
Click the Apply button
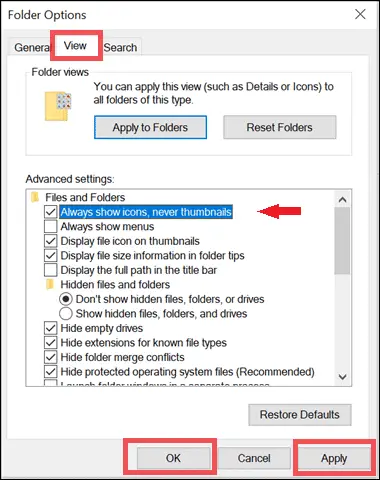point(334,458)
